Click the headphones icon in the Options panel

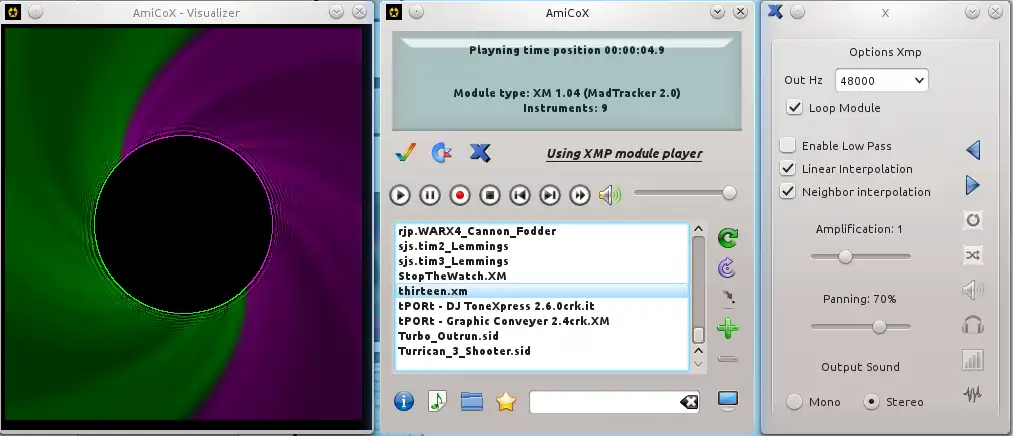tap(973, 324)
